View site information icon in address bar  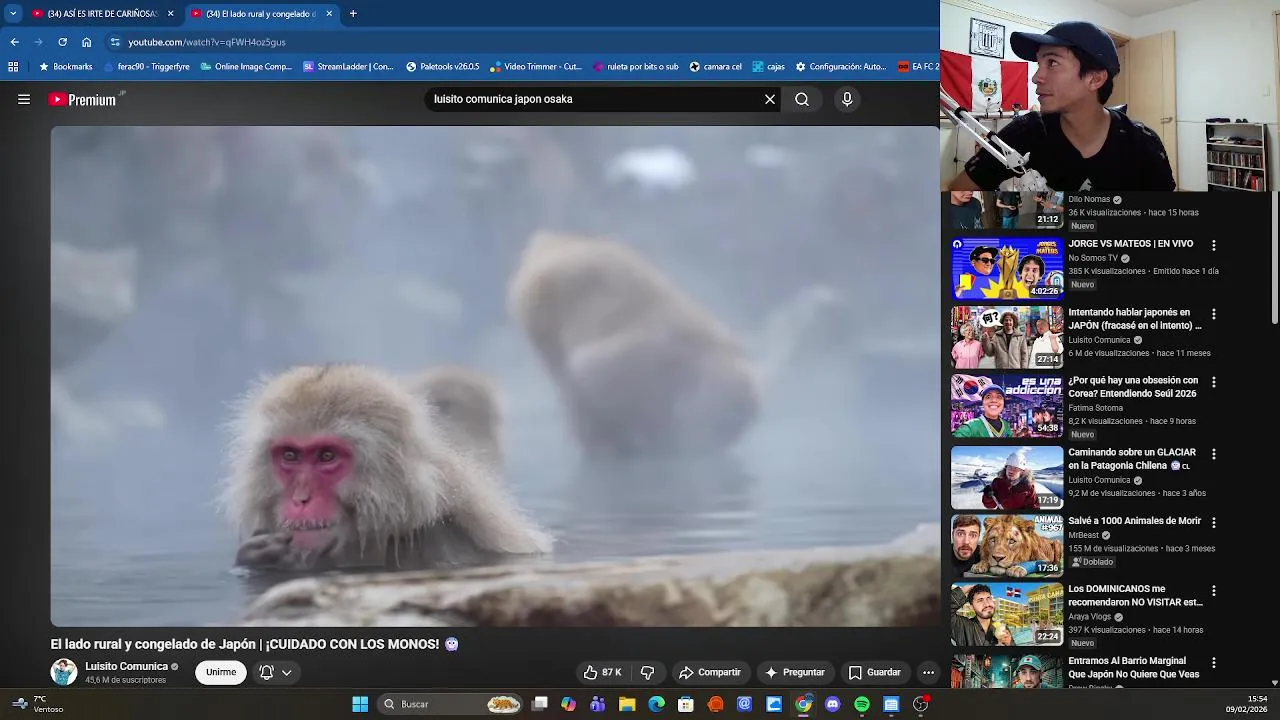click(115, 42)
